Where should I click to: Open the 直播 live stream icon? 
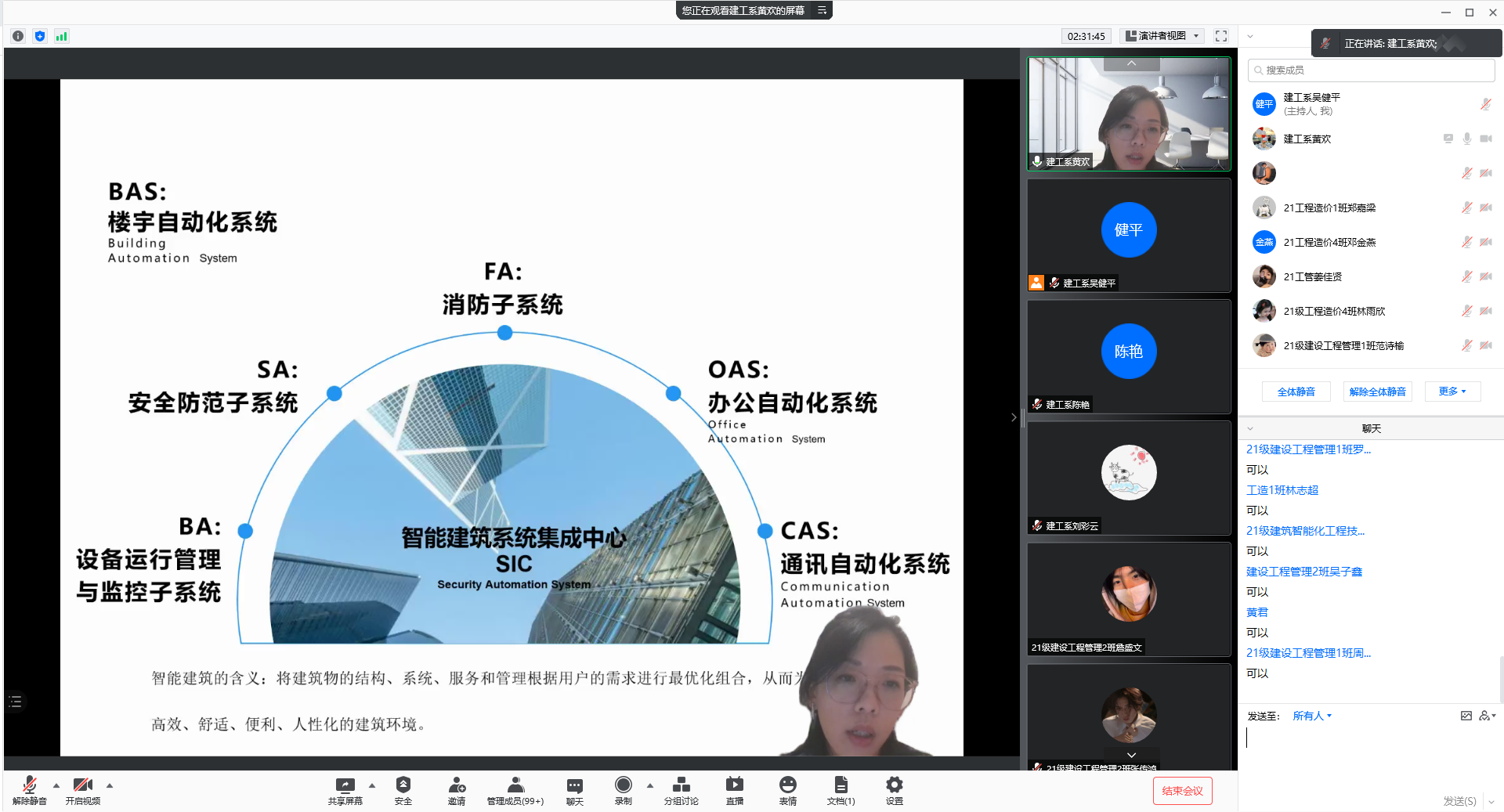coord(734,785)
